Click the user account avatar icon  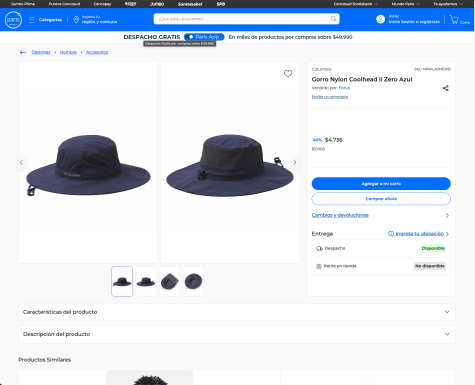point(380,19)
